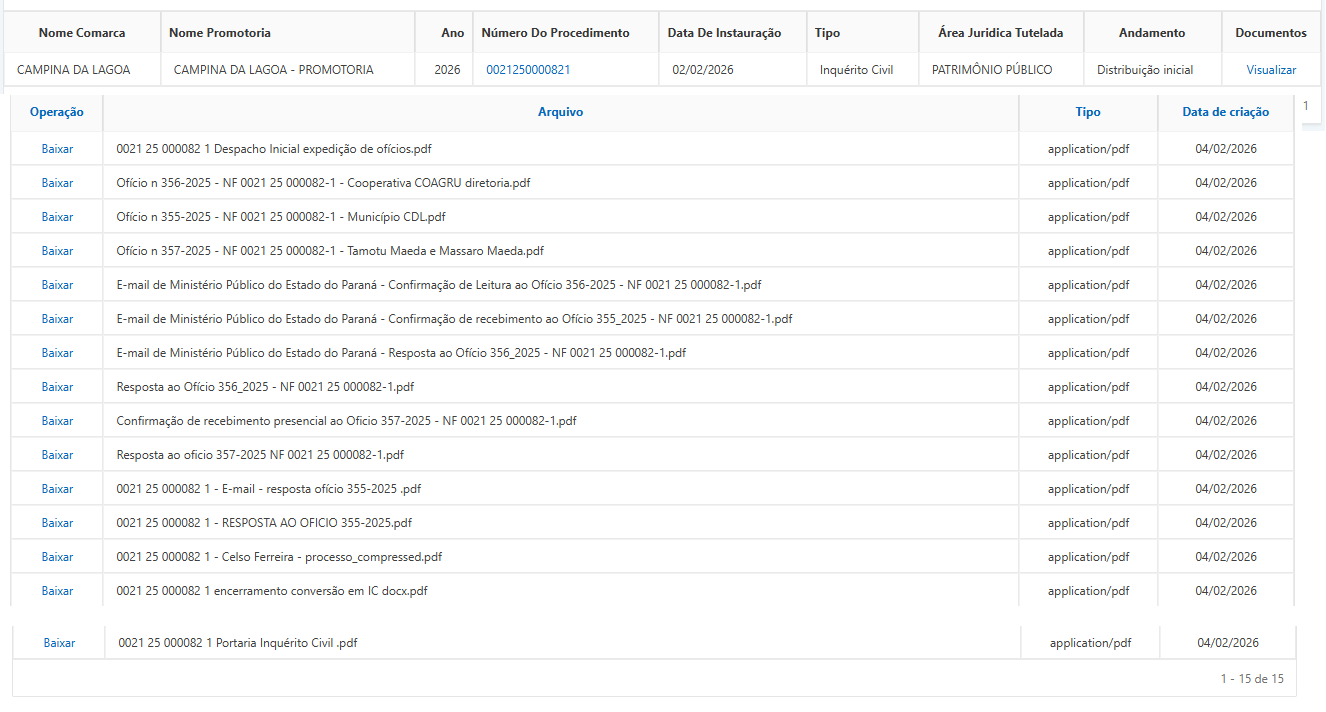Click the Visualizar documents link
The height and width of the screenshot is (712, 1326).
(x=1270, y=70)
